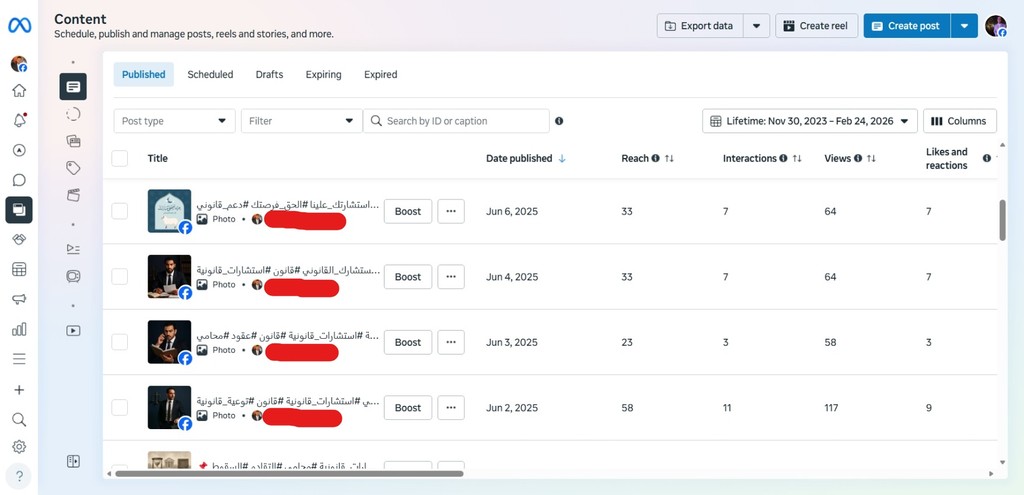The height and width of the screenshot is (495, 1024).
Task: Check the Jun 2, 2025 post checkbox
Action: pyautogui.click(x=120, y=407)
